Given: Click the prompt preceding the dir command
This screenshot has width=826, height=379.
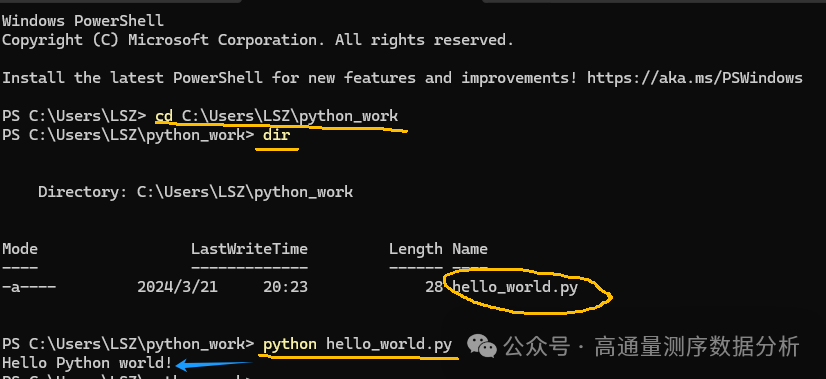Looking at the screenshot, I should click(x=128, y=135).
